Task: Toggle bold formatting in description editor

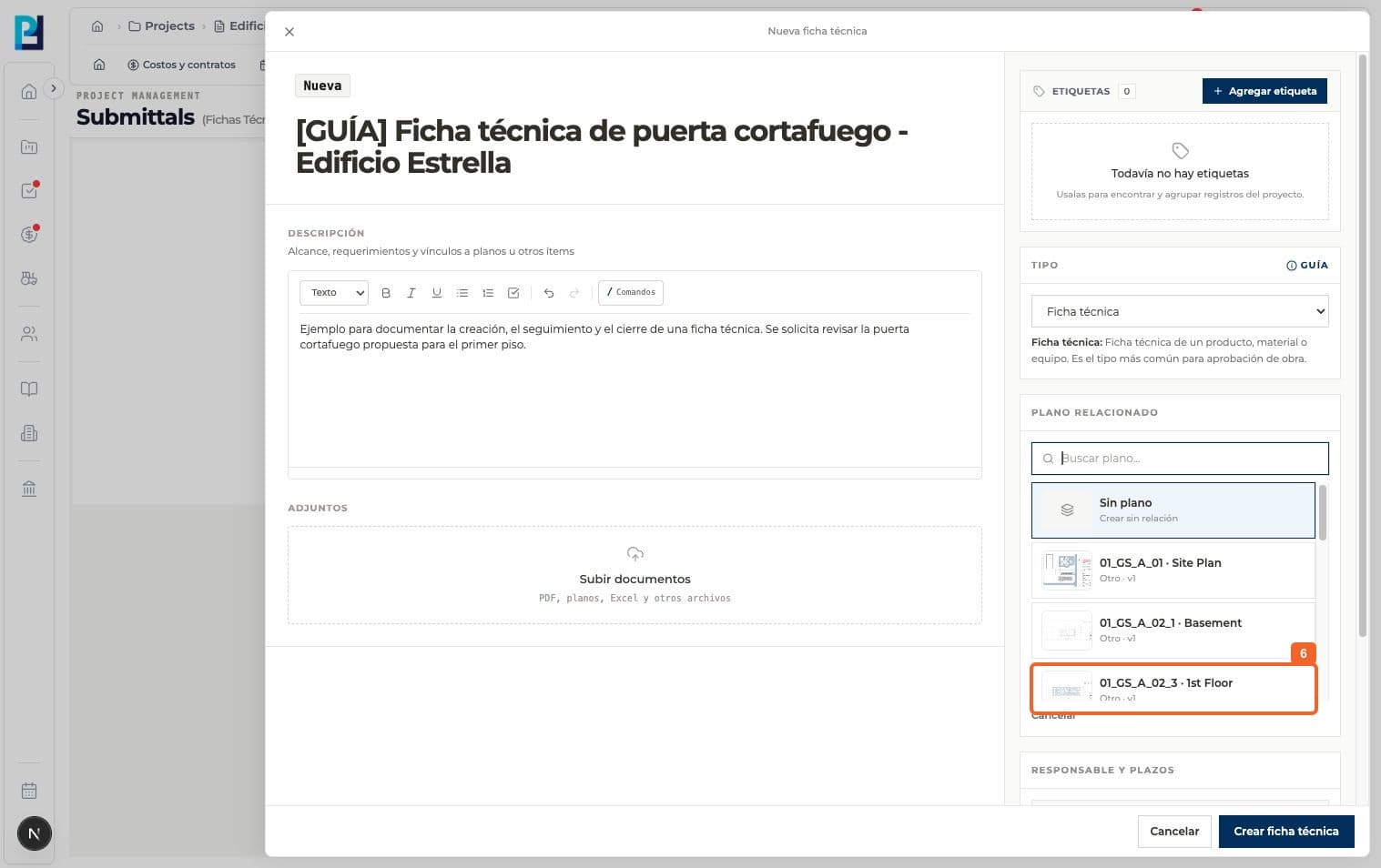Action: [x=386, y=293]
